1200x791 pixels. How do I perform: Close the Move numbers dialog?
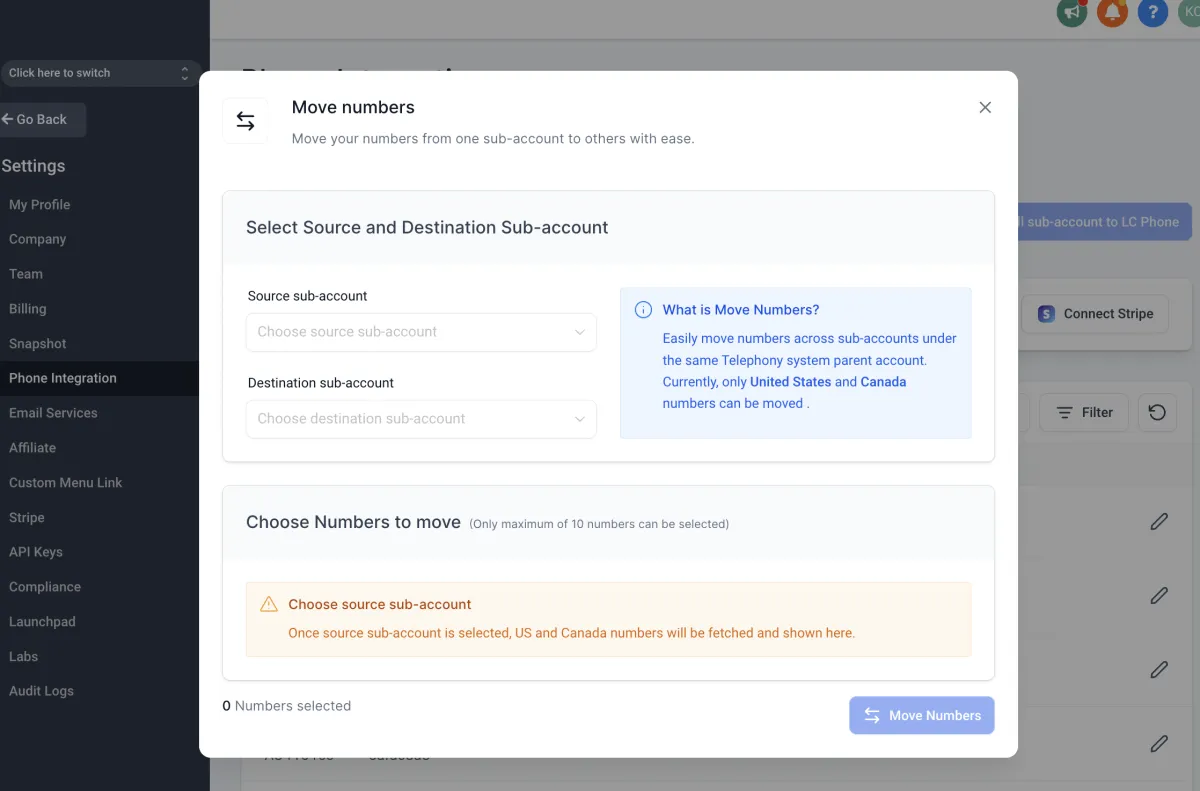[985, 107]
